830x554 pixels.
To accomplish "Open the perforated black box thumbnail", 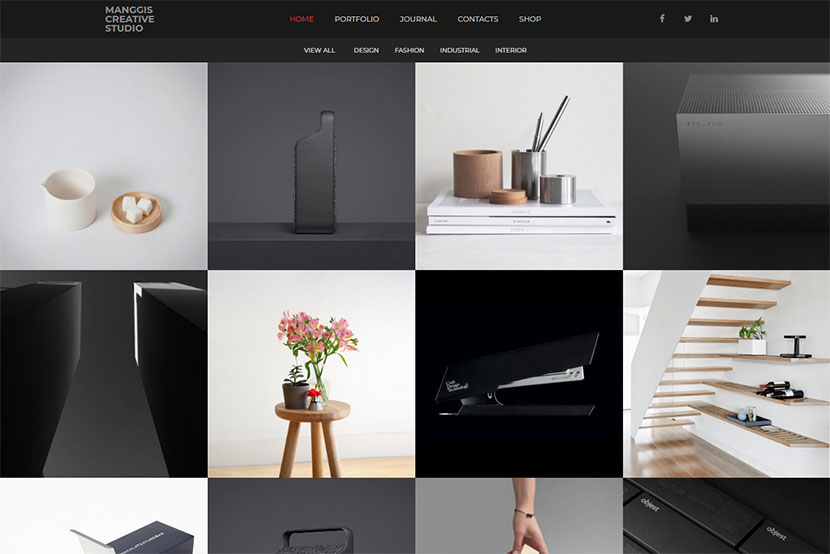I will (x=727, y=166).
